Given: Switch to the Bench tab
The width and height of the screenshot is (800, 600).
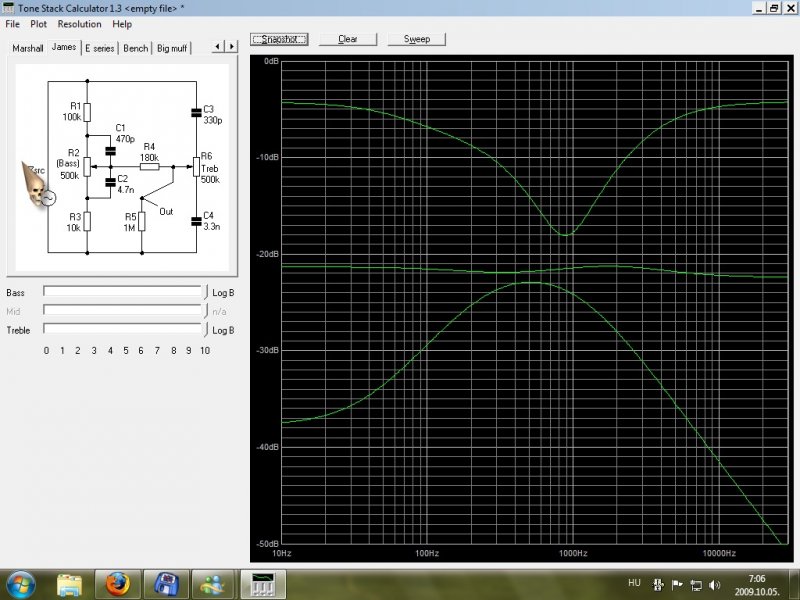Looking at the screenshot, I should (x=136, y=48).
